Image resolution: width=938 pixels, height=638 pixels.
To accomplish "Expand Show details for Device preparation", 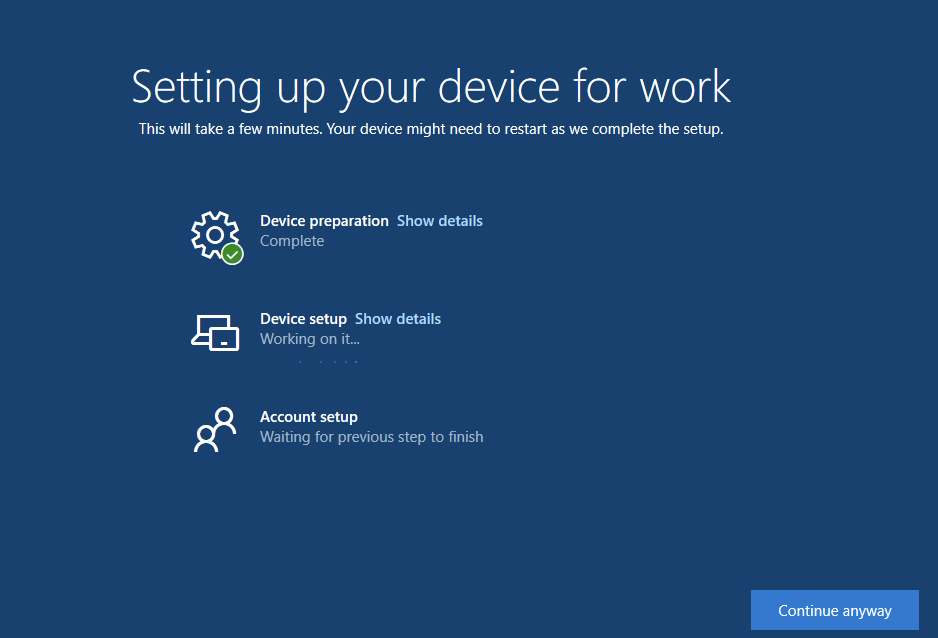I will point(439,221).
